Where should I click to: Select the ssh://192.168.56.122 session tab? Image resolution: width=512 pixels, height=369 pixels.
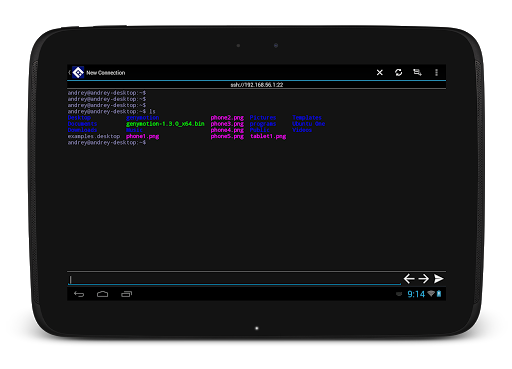point(256,85)
